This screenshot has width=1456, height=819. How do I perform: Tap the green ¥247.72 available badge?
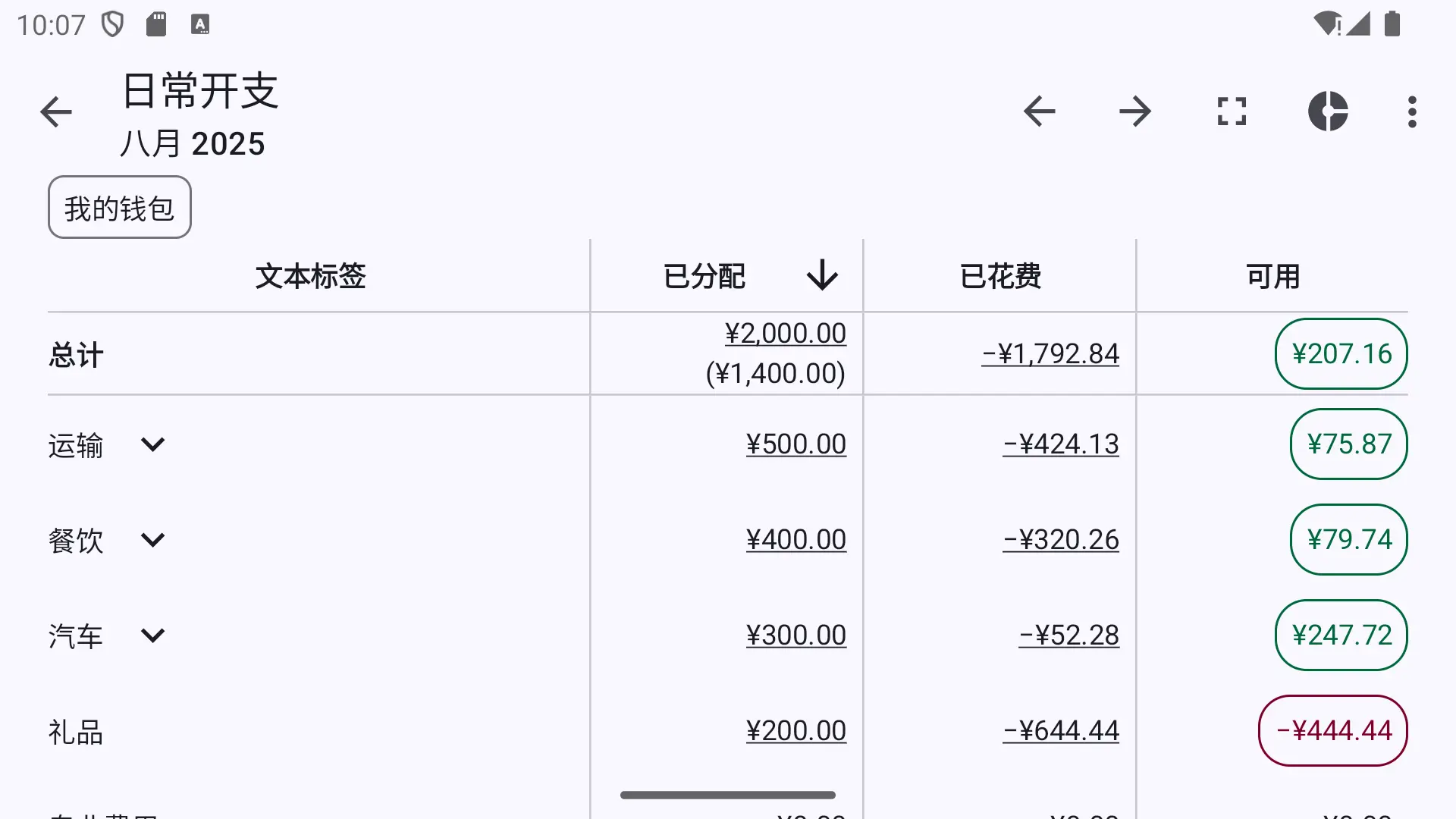(x=1341, y=635)
